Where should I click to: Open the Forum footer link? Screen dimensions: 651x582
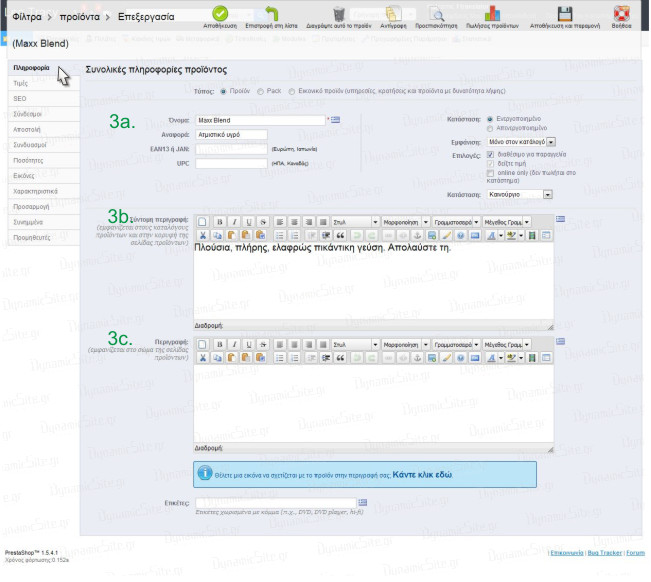click(x=635, y=553)
